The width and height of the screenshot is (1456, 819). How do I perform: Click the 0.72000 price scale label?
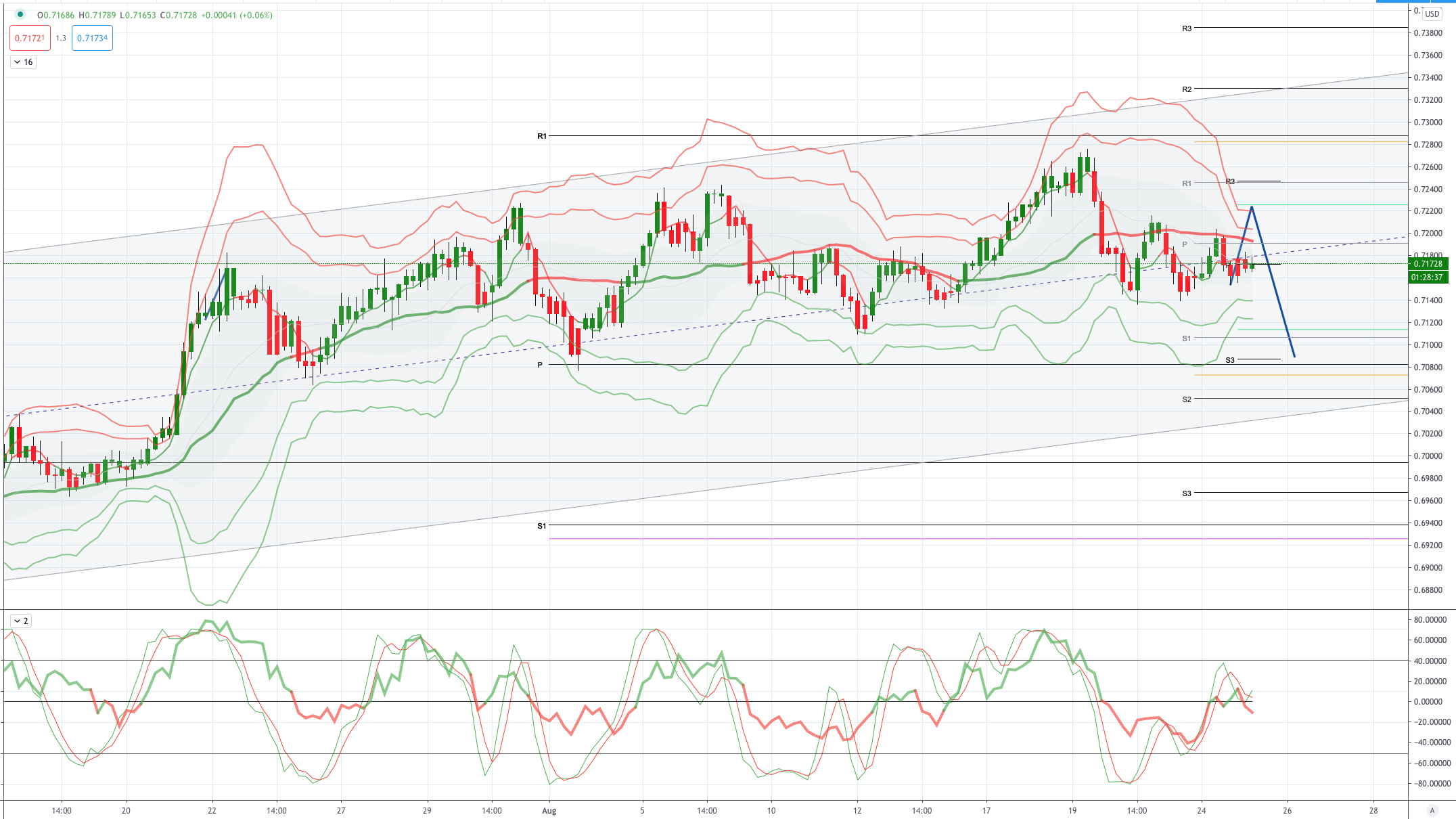[x=1428, y=234]
